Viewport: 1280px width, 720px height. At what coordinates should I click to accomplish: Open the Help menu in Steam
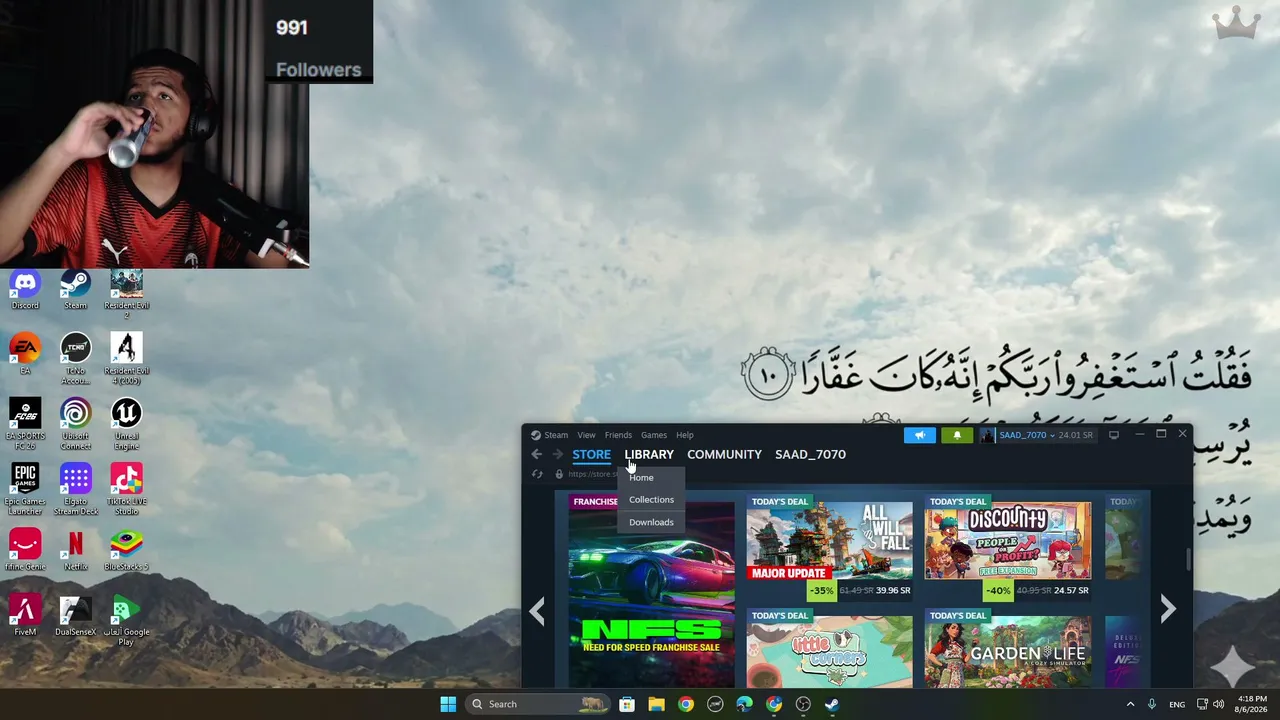(685, 435)
